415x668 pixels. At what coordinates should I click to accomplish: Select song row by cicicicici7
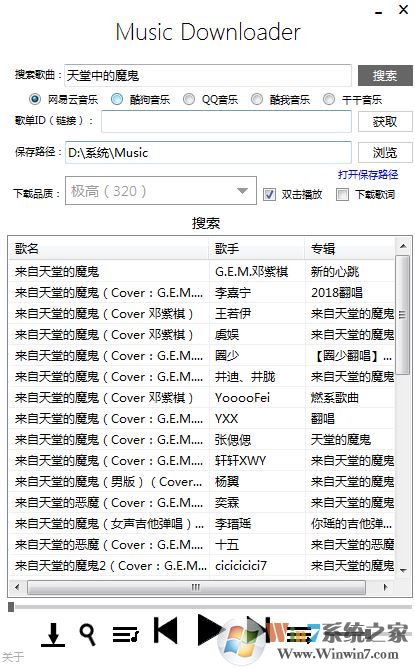202,565
